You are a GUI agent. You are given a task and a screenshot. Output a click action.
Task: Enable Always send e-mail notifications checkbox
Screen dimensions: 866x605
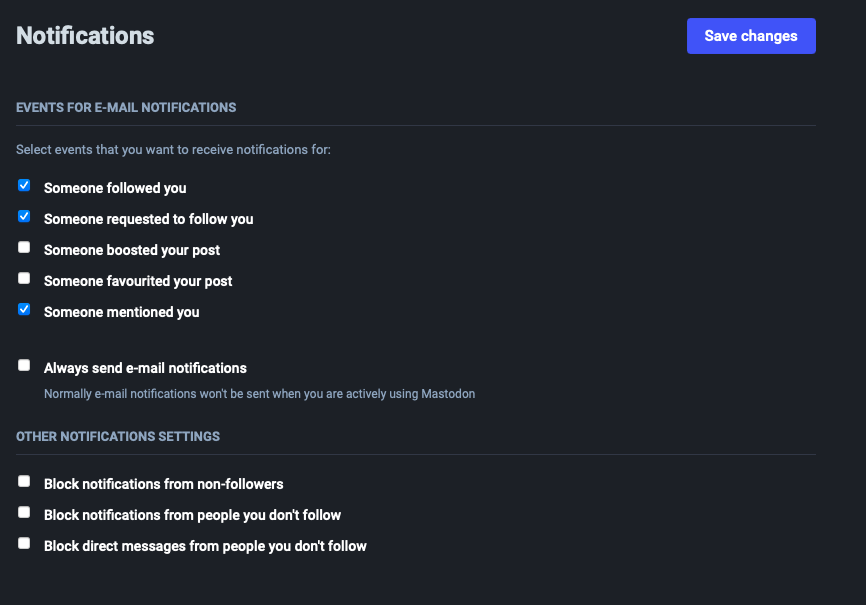[x=24, y=365]
